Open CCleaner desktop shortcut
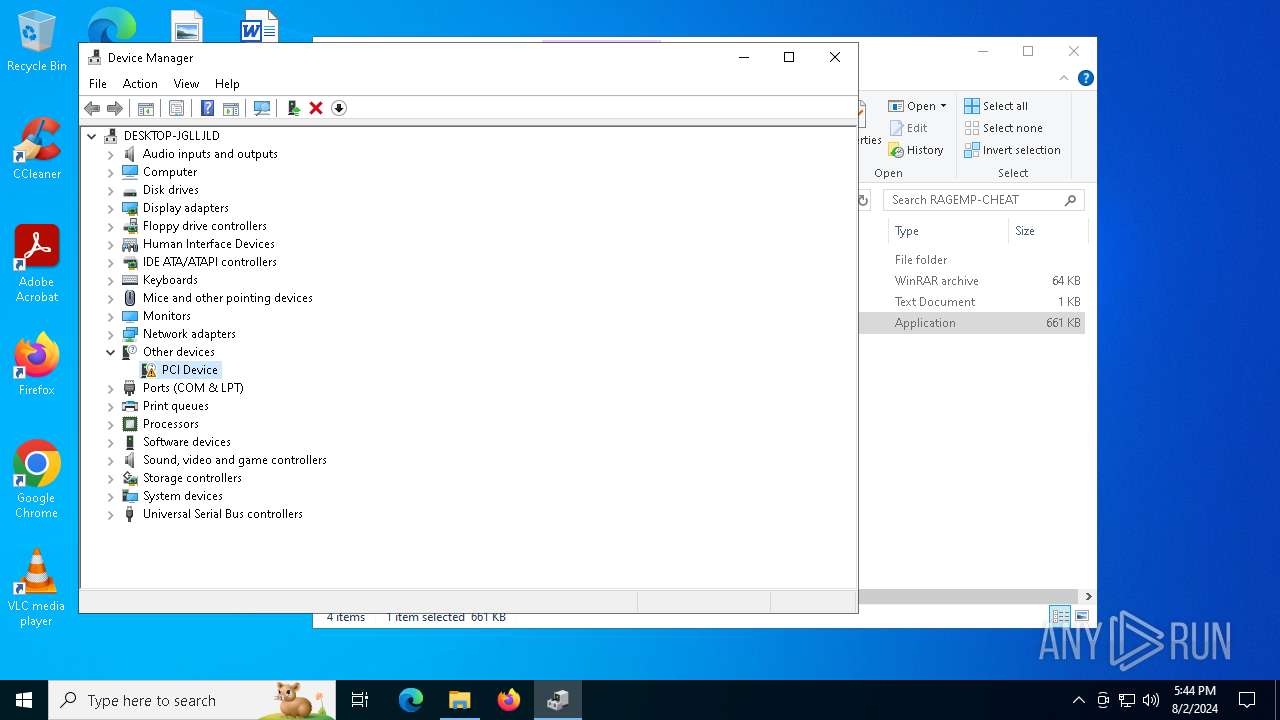This screenshot has width=1280, height=720. click(x=37, y=148)
